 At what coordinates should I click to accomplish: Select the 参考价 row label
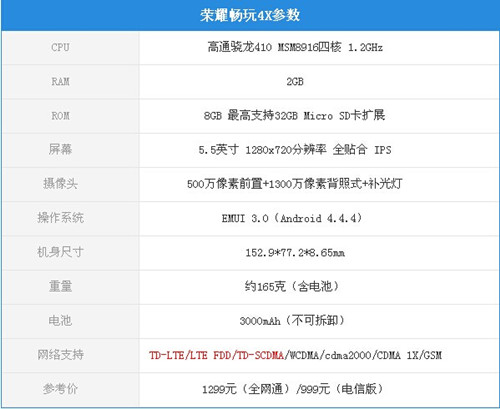tap(60, 389)
